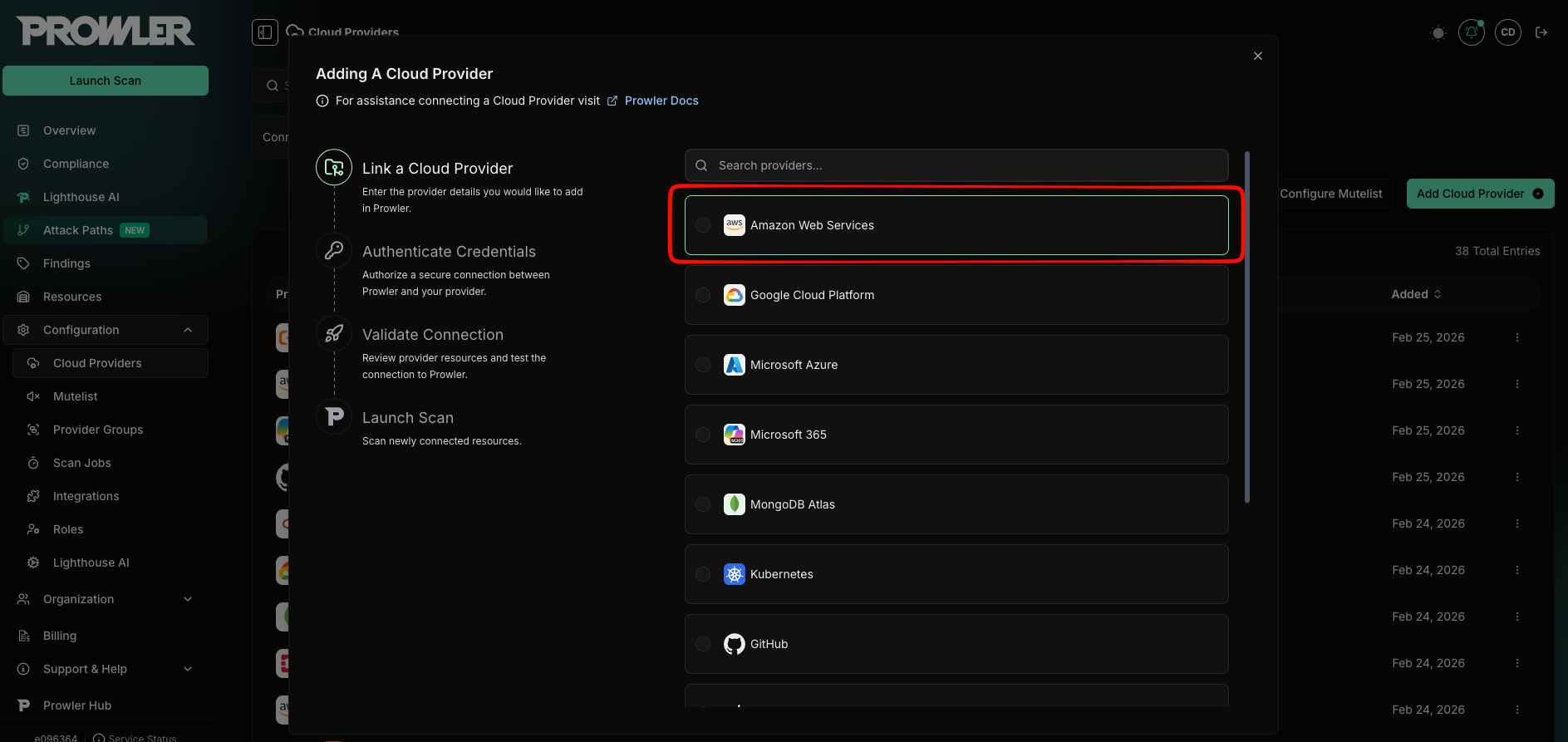The height and width of the screenshot is (742, 1568).
Task: Collapse the Configuration sidebar section
Action: tap(188, 330)
